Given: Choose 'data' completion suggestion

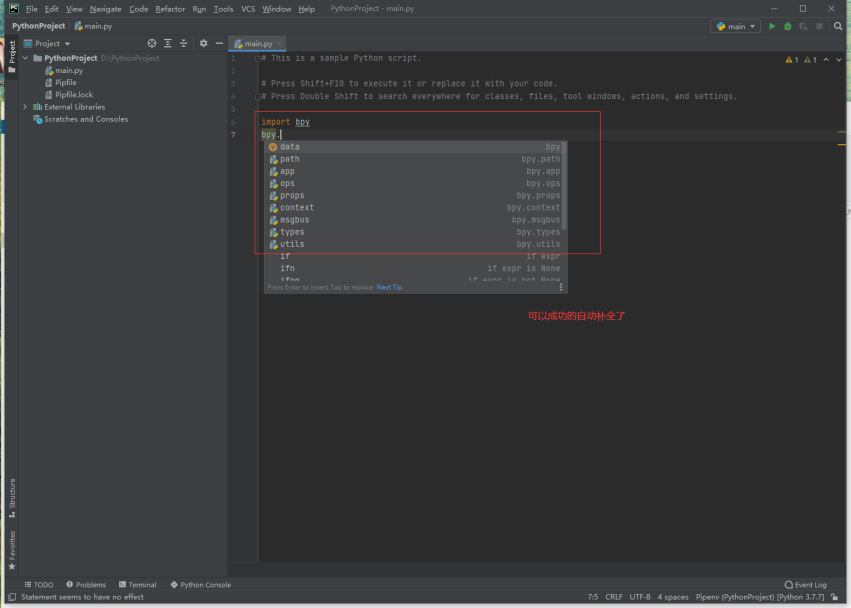Looking at the screenshot, I should click(x=414, y=147).
